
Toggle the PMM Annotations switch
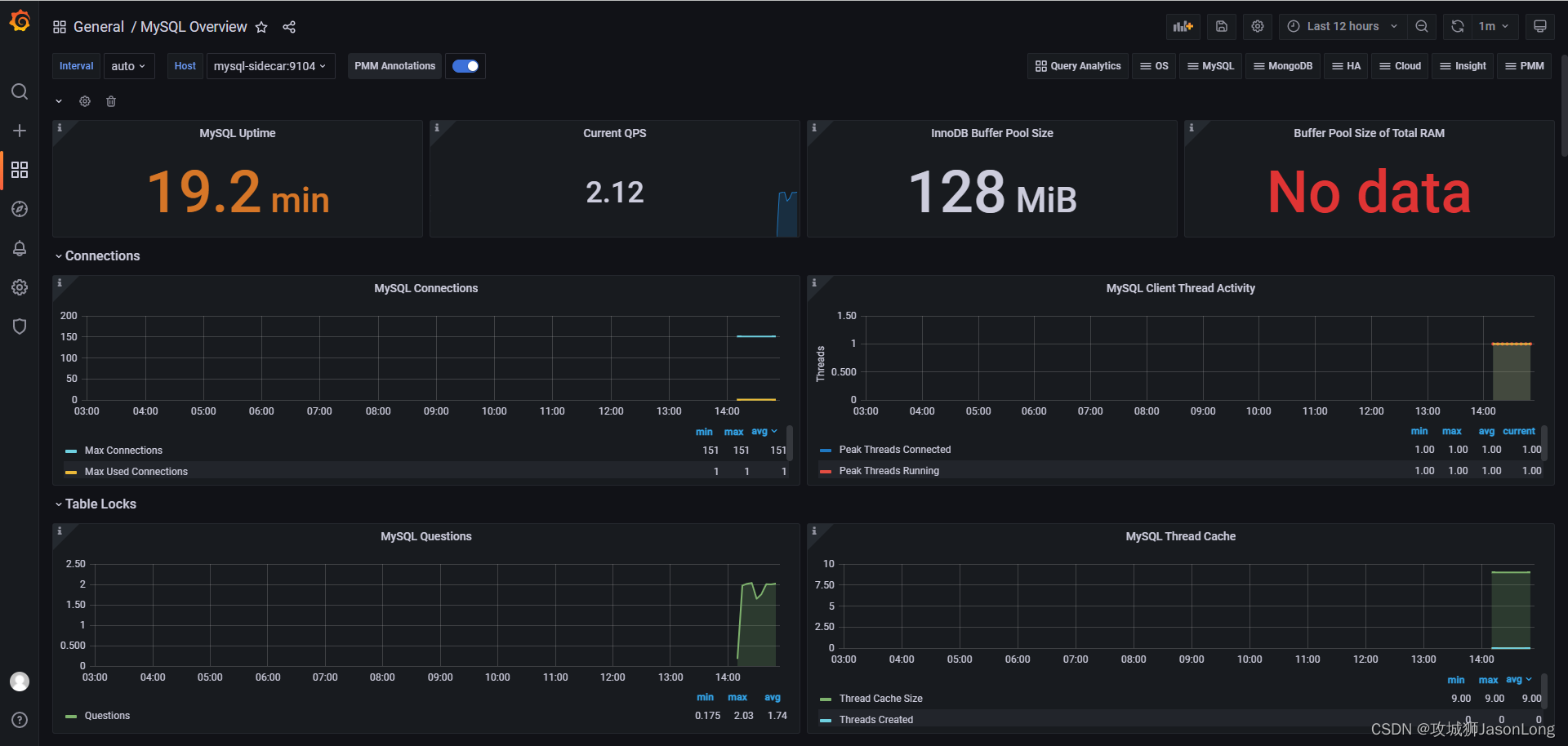point(465,66)
